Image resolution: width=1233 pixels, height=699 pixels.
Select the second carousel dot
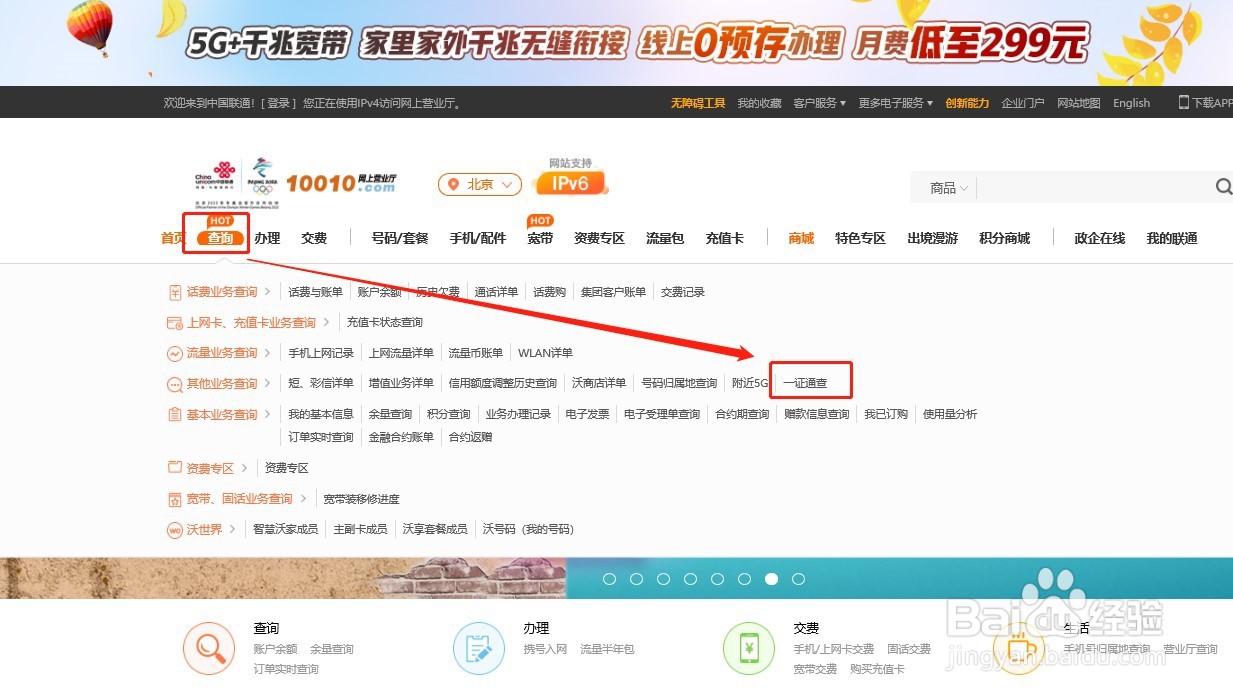point(636,579)
